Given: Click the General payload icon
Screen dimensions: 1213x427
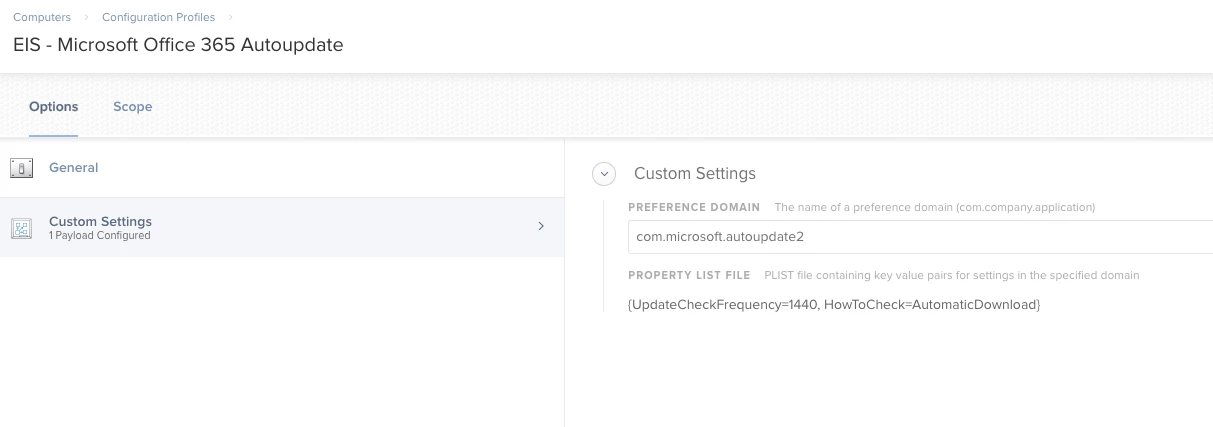Looking at the screenshot, I should click(21, 168).
